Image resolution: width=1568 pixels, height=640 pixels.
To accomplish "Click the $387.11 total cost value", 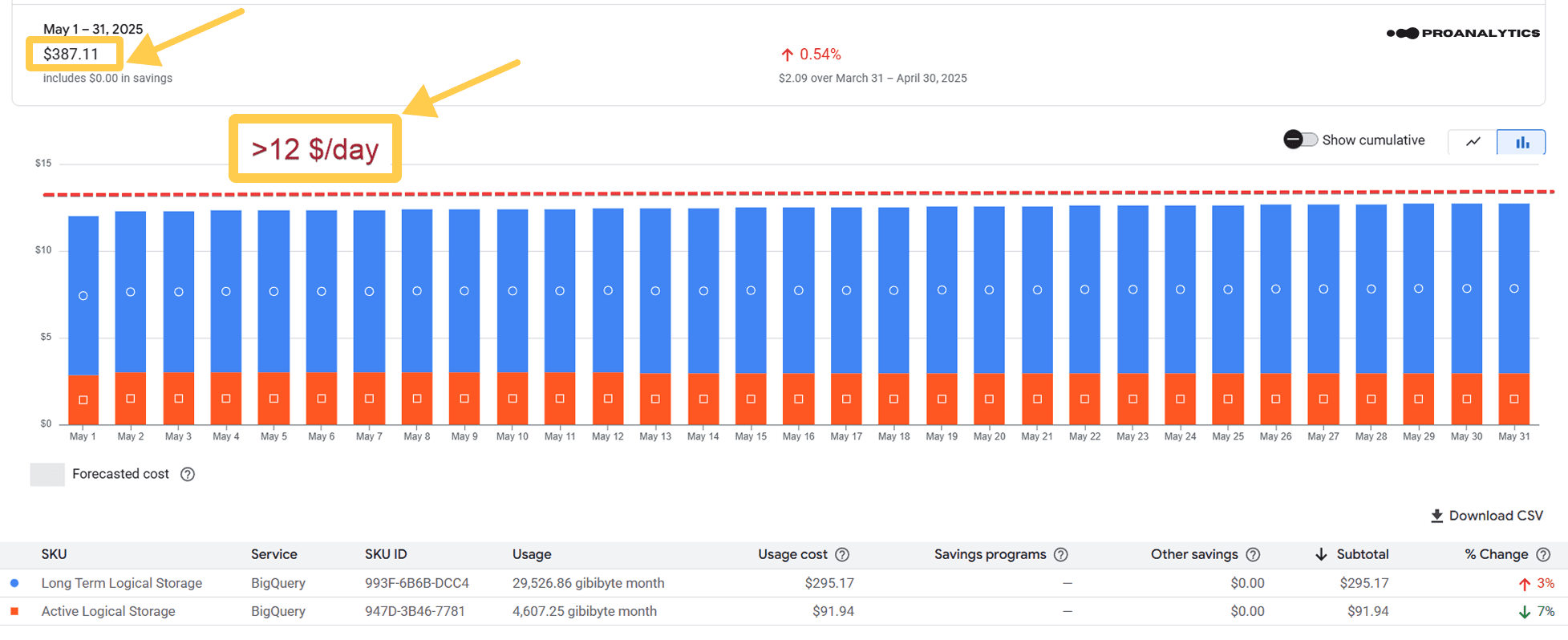I will [71, 54].
